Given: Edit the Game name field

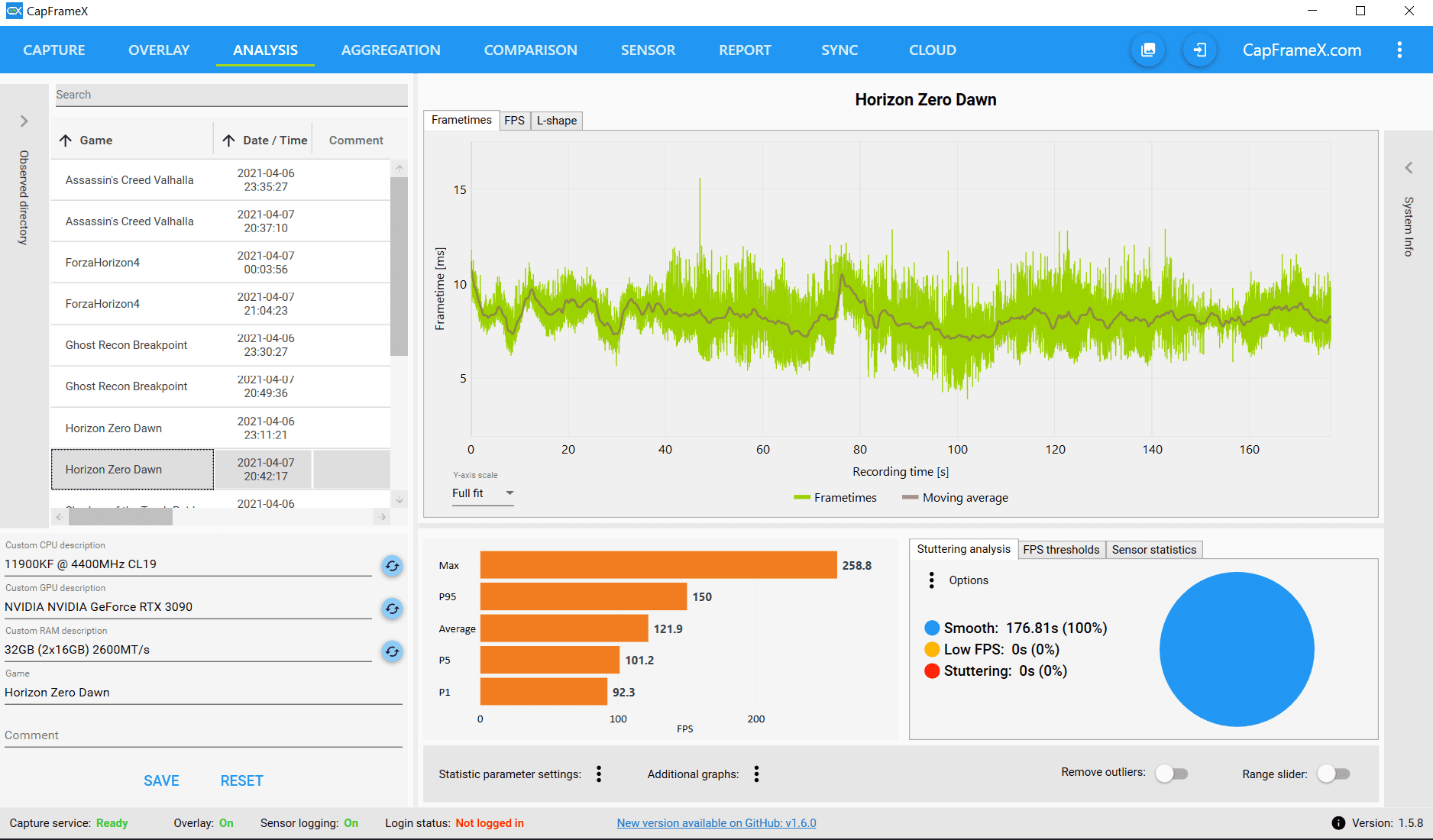Looking at the screenshot, I should (x=203, y=693).
